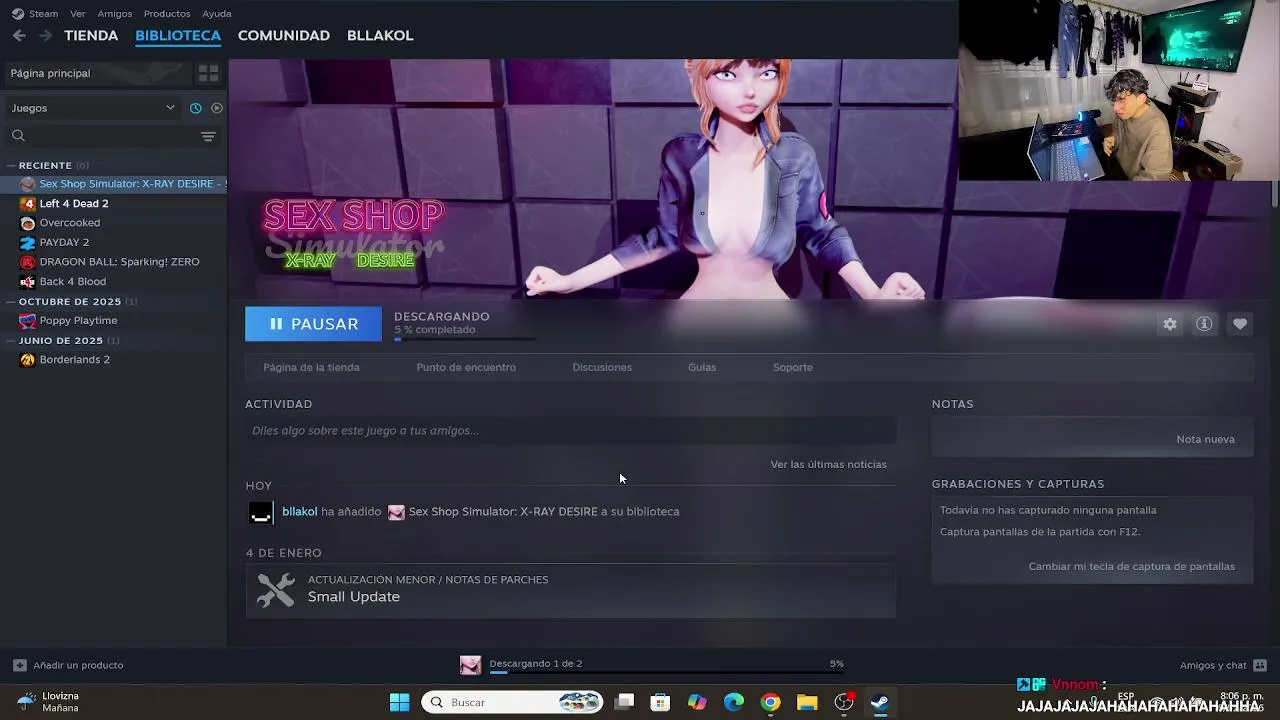Select BIBLIOTECA tab
The image size is (1280, 720).
178,35
